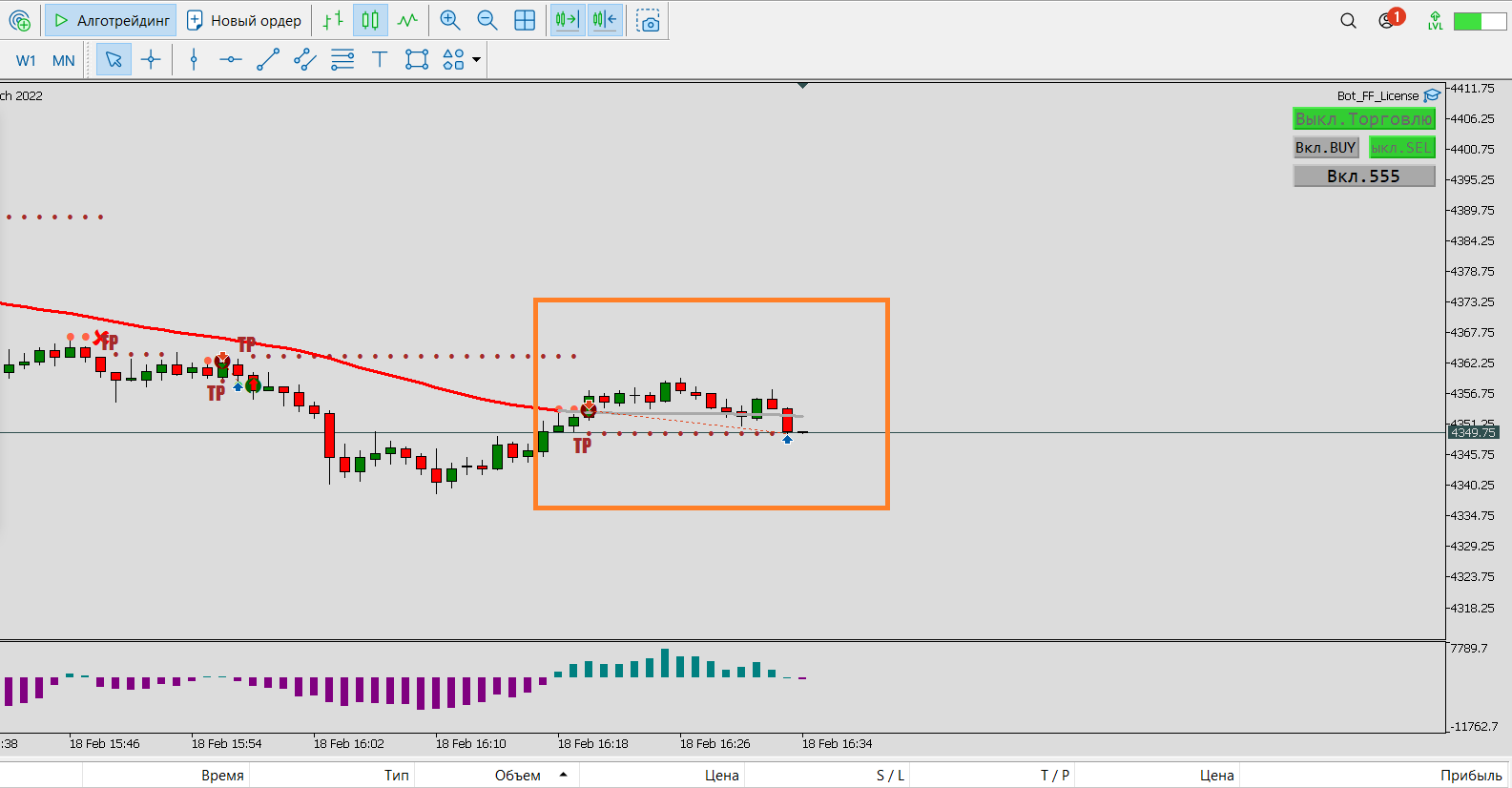This screenshot has width=1512, height=788.
Task: Click the -11762.7 indicator scale value
Action: 1475,727
